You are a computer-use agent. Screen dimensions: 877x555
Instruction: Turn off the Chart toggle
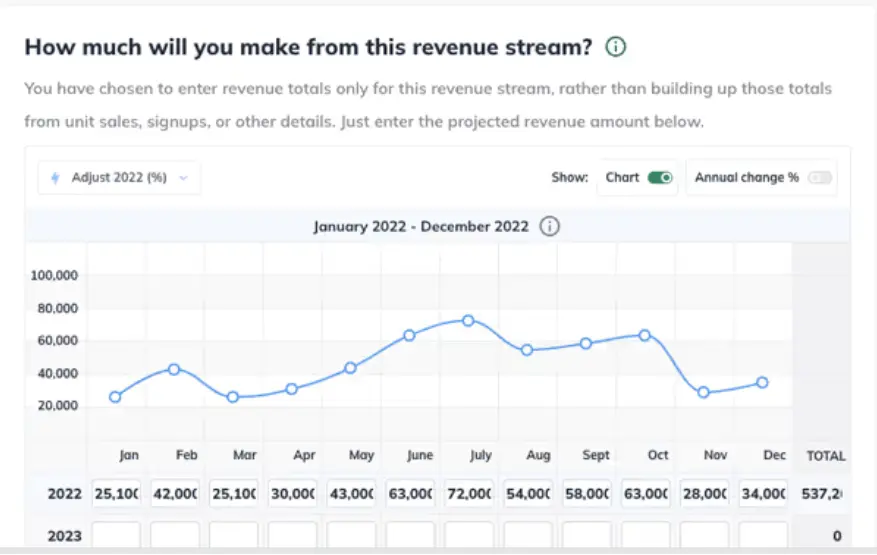coord(661,178)
